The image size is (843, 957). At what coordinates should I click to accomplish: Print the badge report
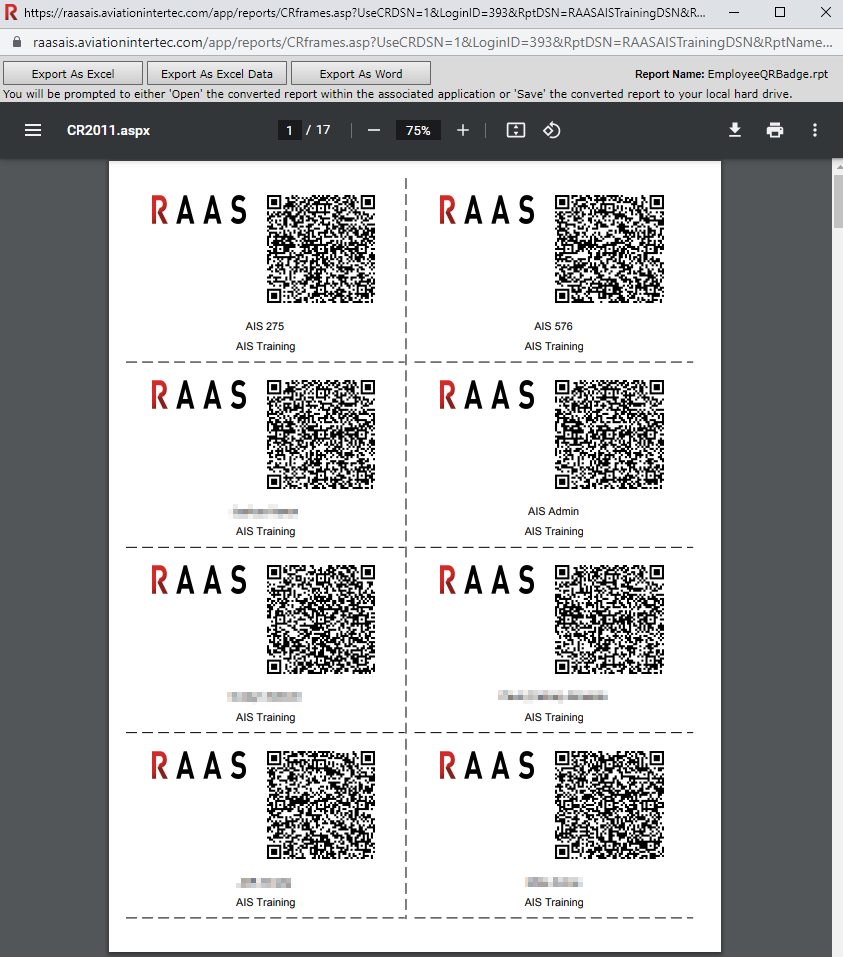click(775, 130)
